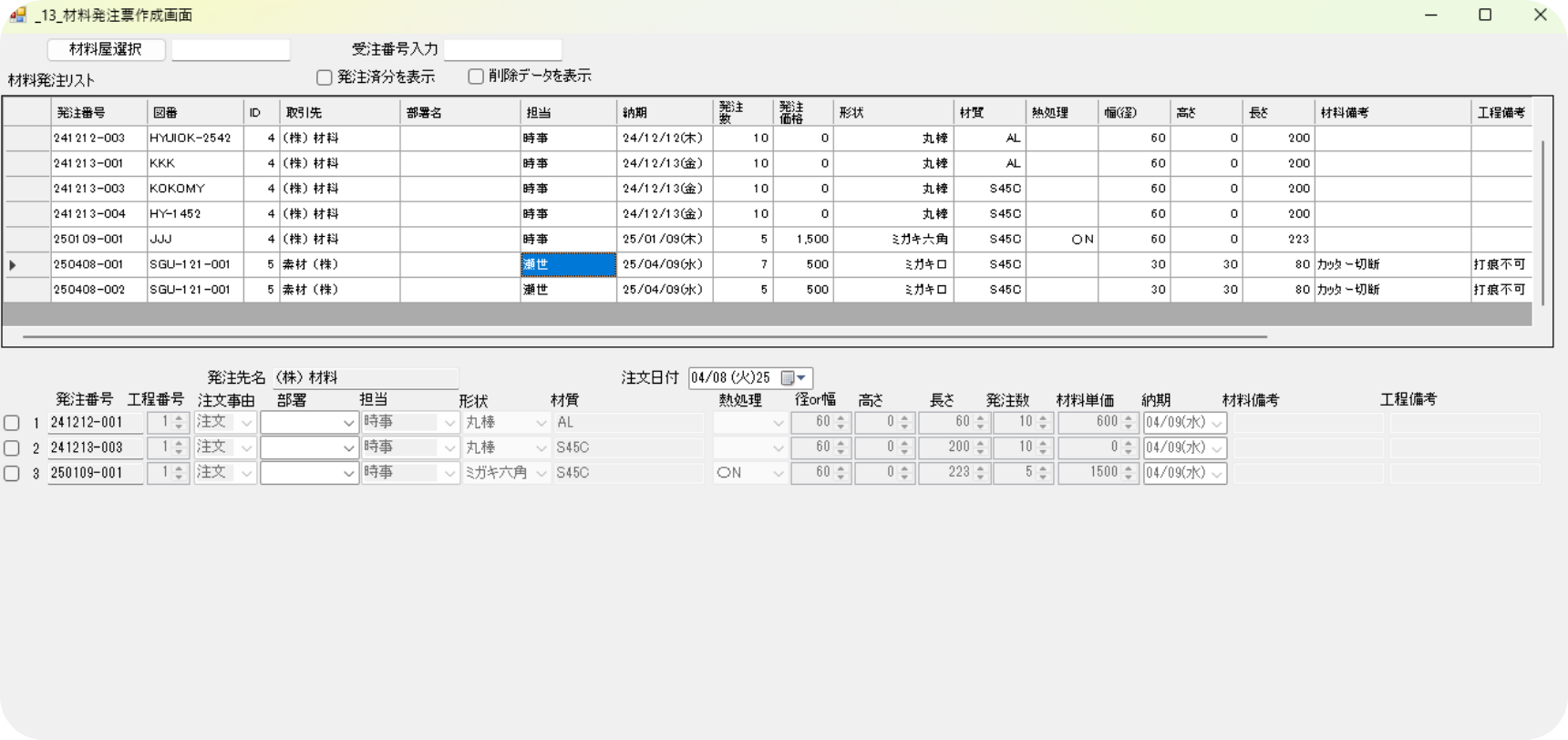This screenshot has height=740, width=1568.
Task: Check the row 1 checkbox for 241212-001
Action: [x=12, y=423]
